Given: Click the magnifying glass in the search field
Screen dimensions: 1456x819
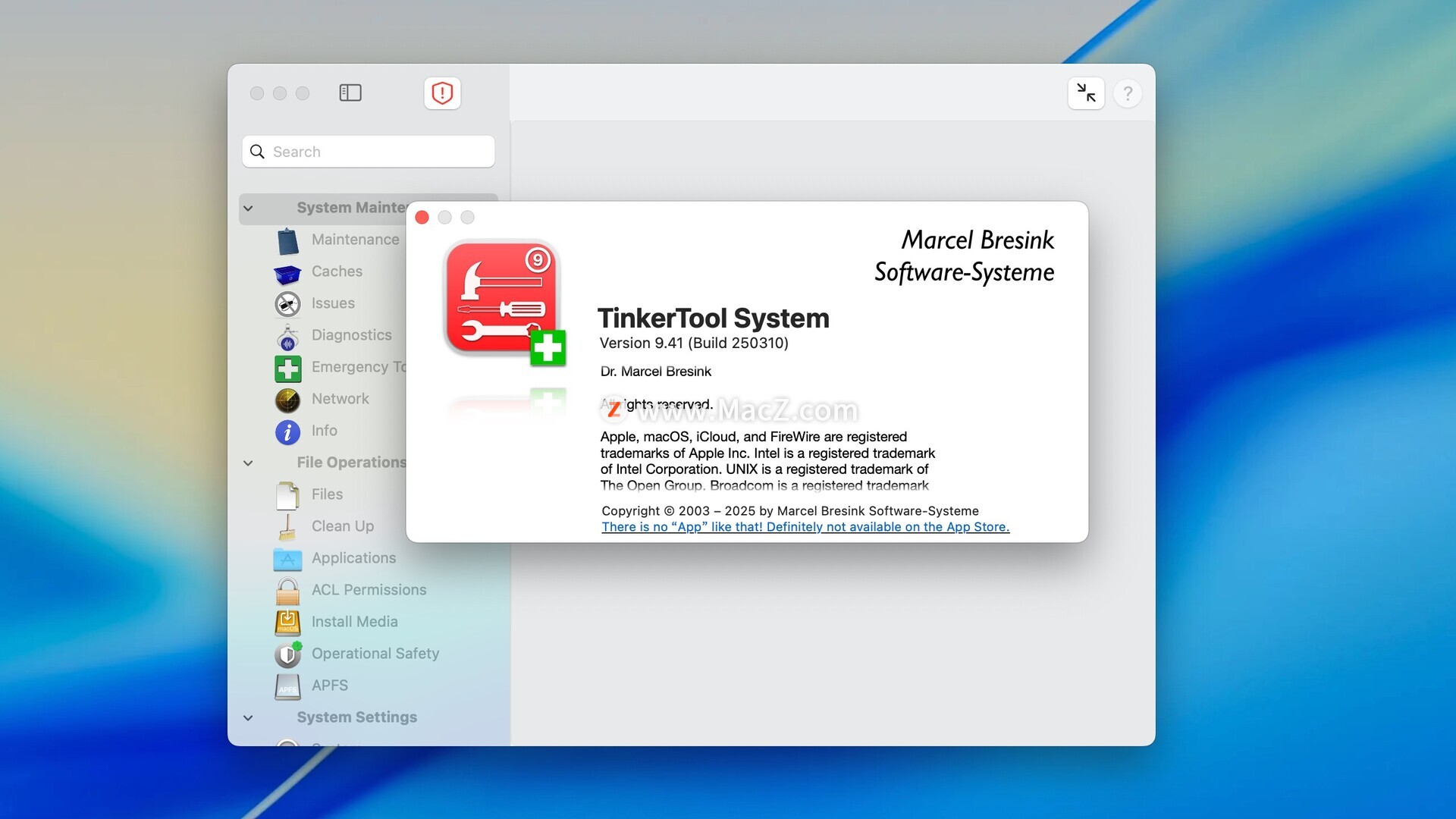Looking at the screenshot, I should point(258,152).
